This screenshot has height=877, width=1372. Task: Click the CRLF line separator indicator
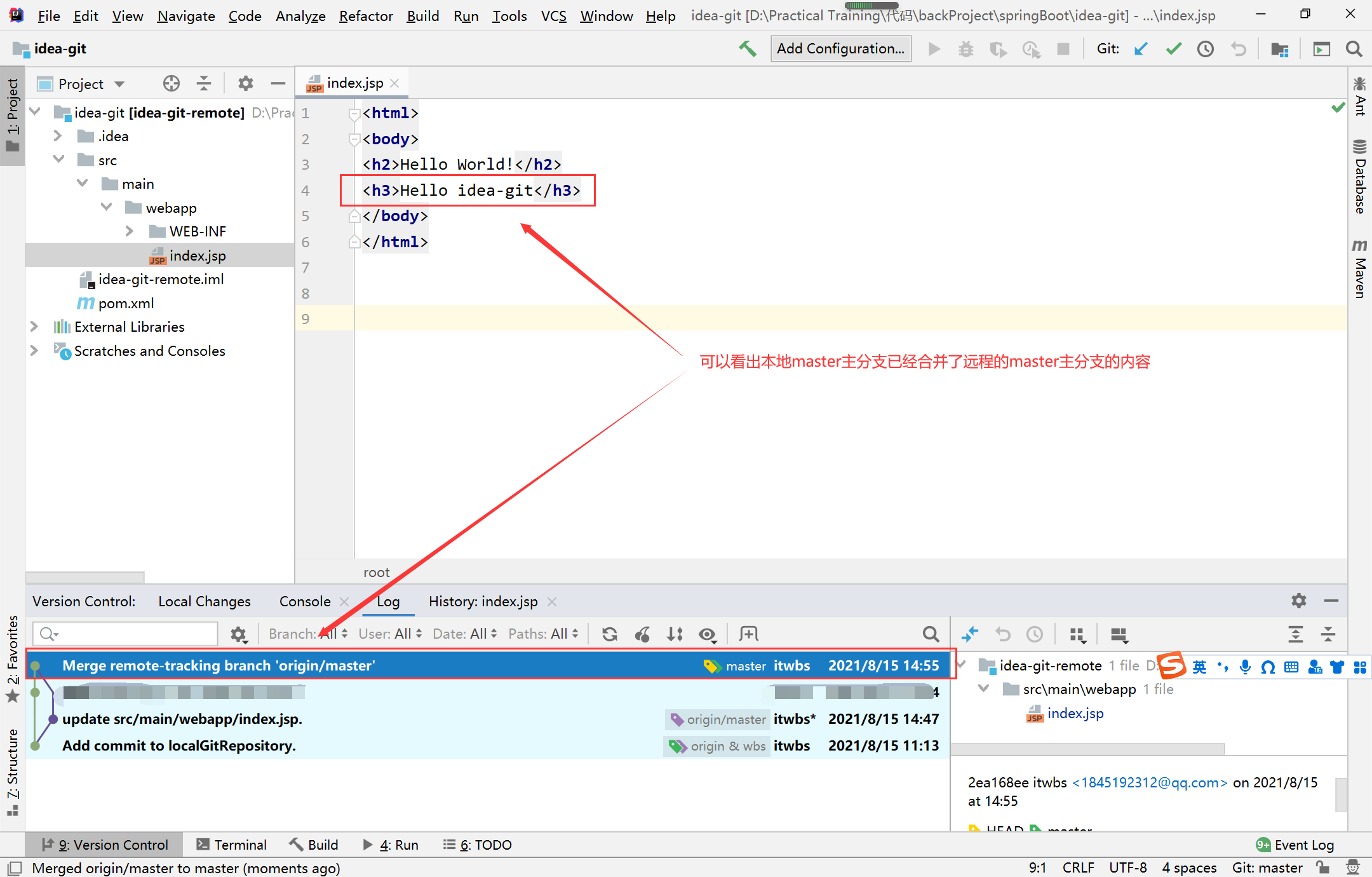click(x=1078, y=867)
